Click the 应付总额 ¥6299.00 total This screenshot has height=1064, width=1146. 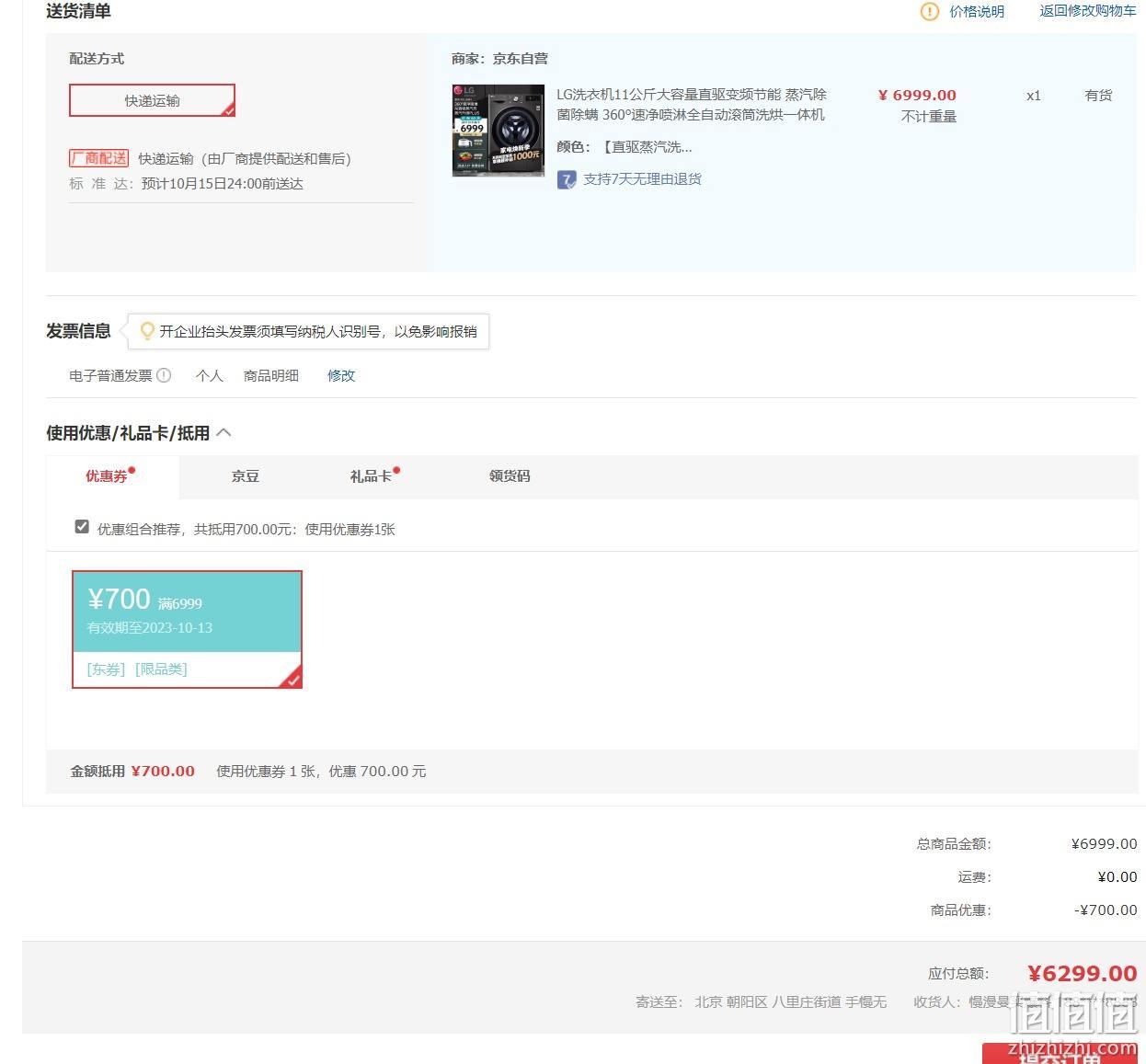pyautogui.click(x=1083, y=974)
